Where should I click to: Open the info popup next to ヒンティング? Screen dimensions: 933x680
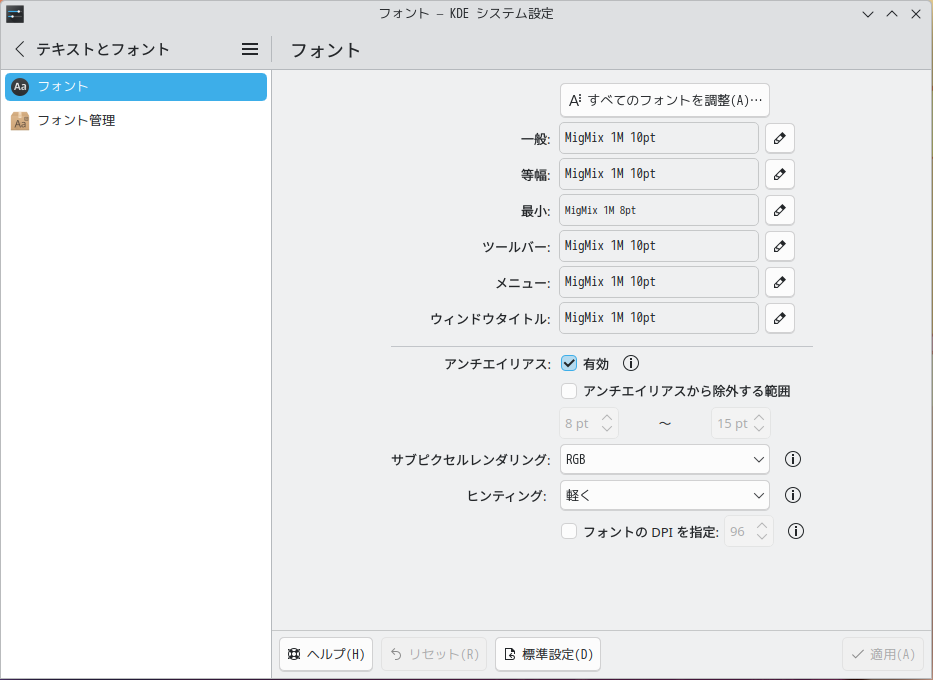click(793, 495)
